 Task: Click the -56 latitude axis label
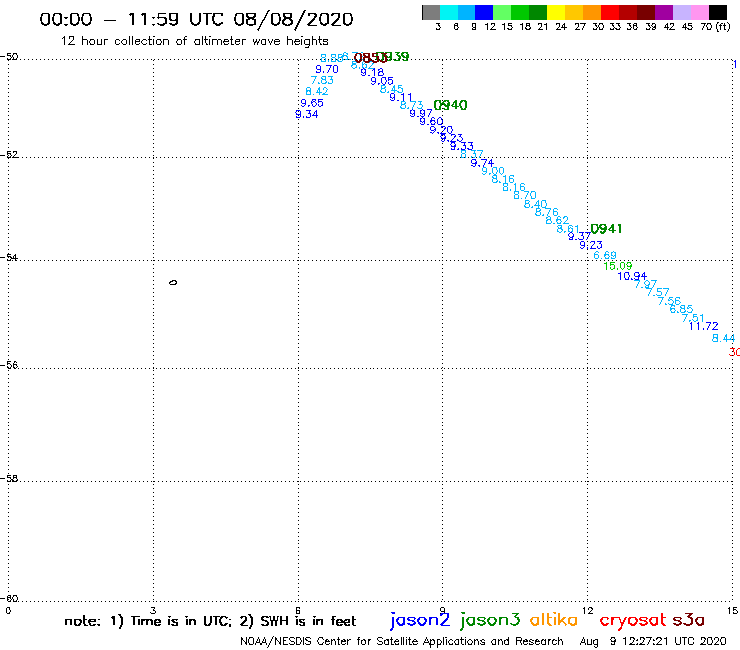pos(9,365)
